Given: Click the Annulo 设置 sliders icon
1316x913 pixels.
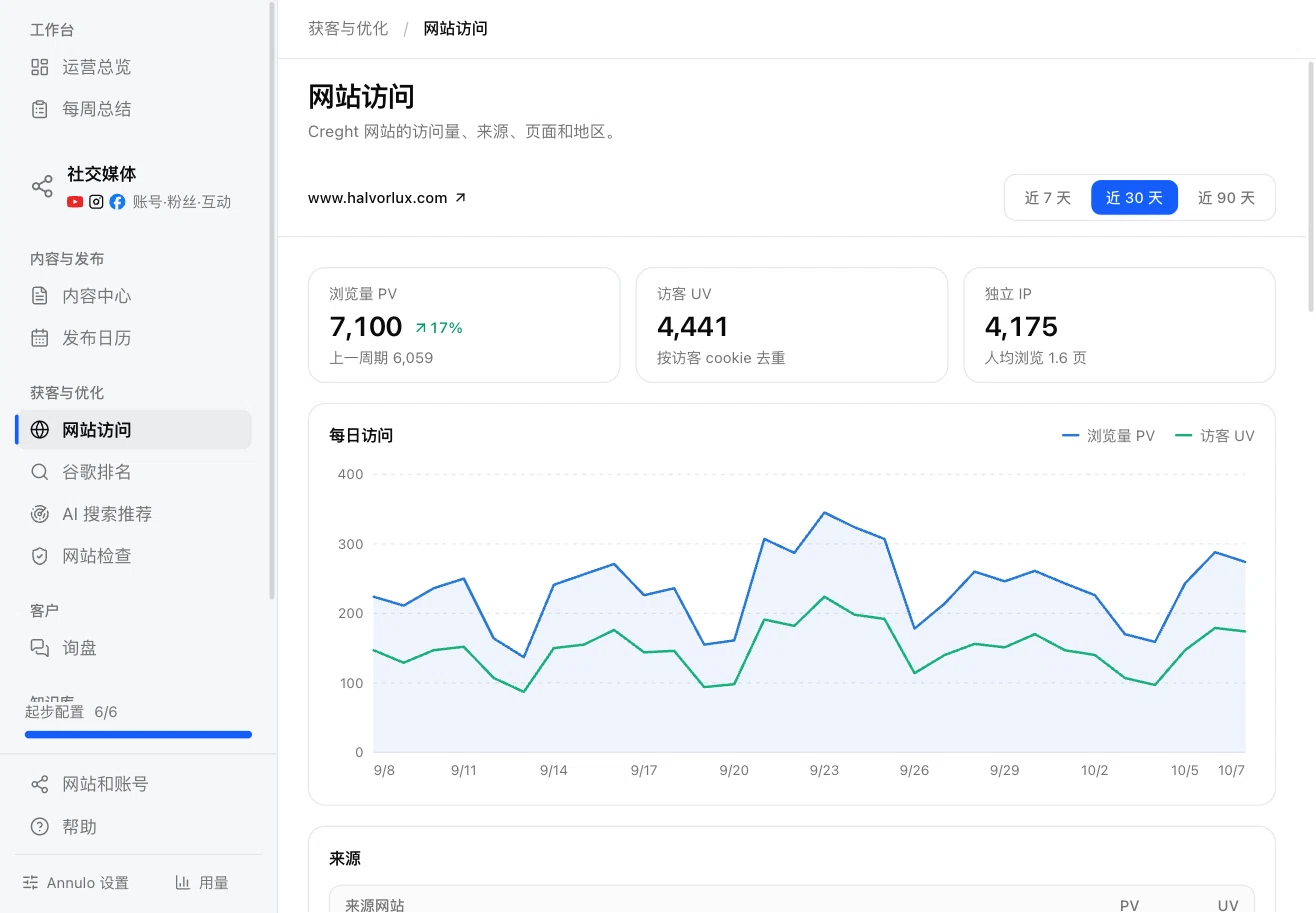Looking at the screenshot, I should pyautogui.click(x=31, y=883).
